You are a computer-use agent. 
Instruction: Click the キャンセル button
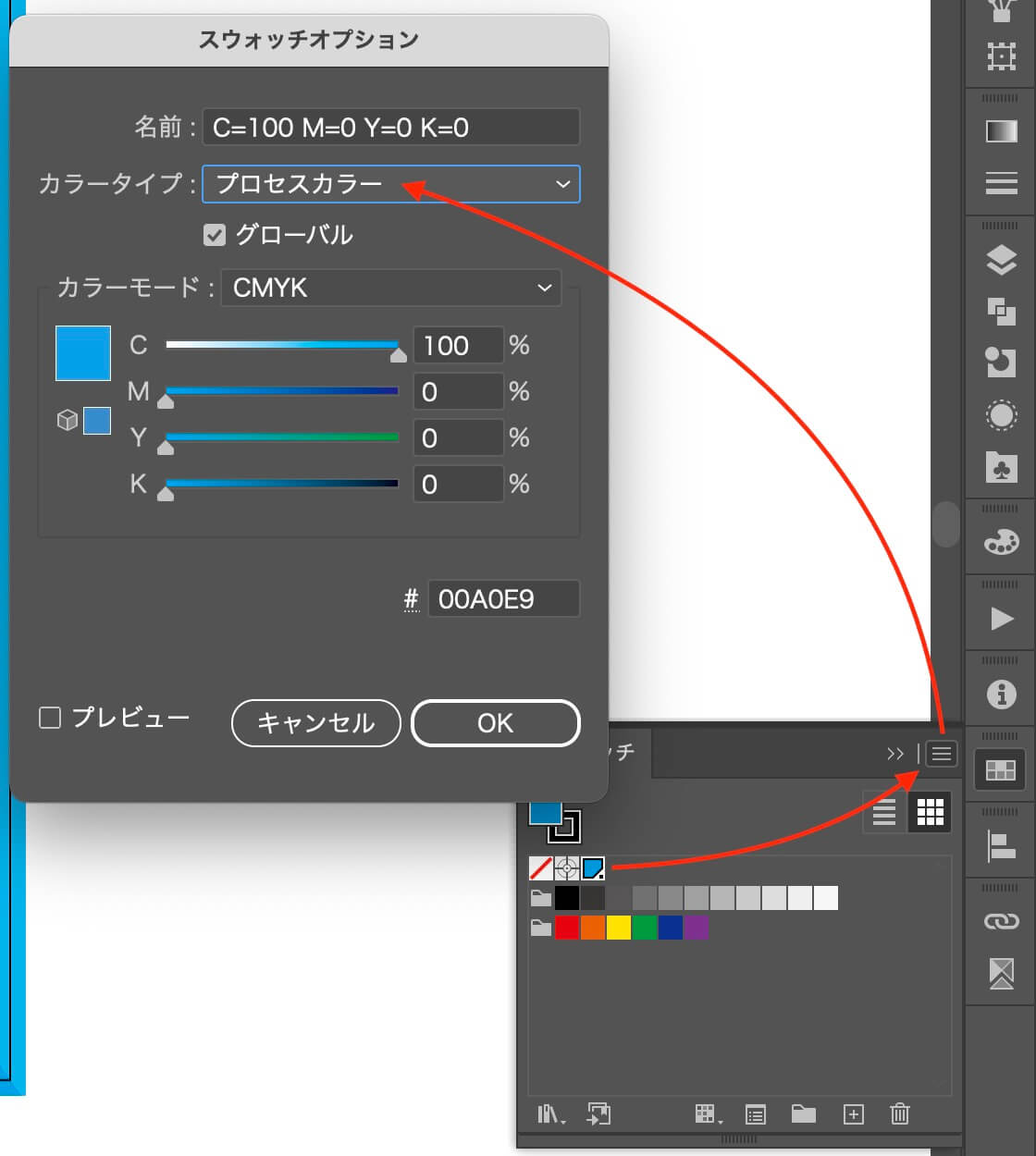point(315,723)
